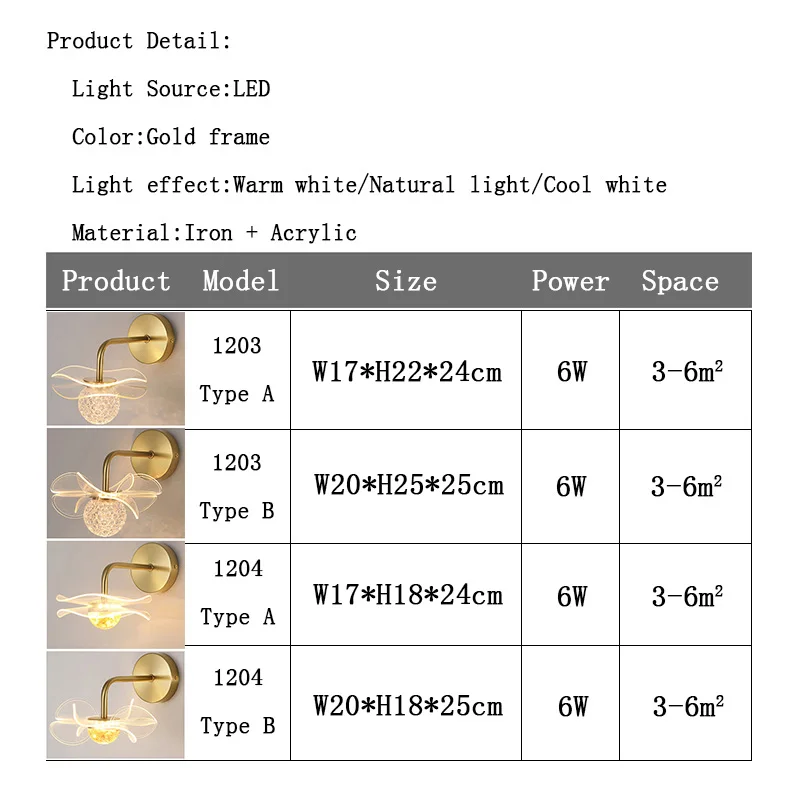Viewport: 800px width, 800px height.
Task: Click the W20*H18*25cm size cell
Action: coord(406,703)
